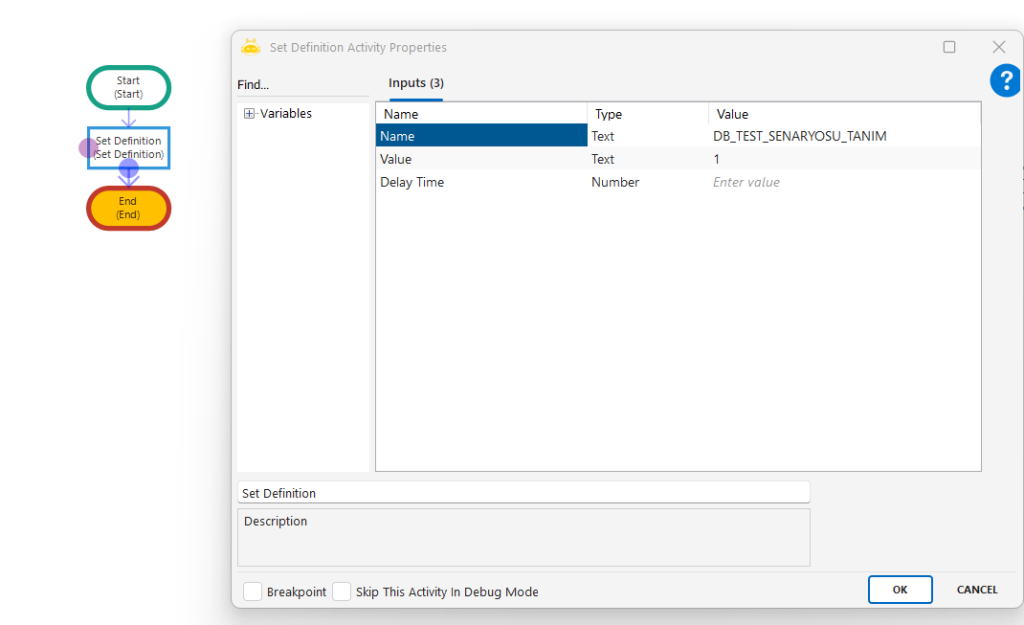This screenshot has height=625, width=1024.
Task: Click the Description text area
Action: coord(523,538)
